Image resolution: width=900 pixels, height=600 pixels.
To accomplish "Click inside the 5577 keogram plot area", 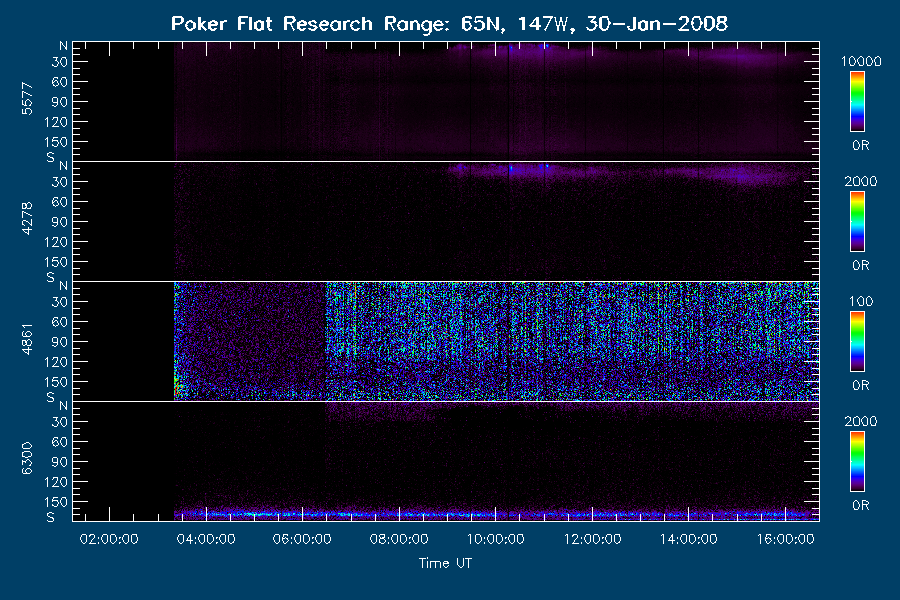I will pos(446,101).
